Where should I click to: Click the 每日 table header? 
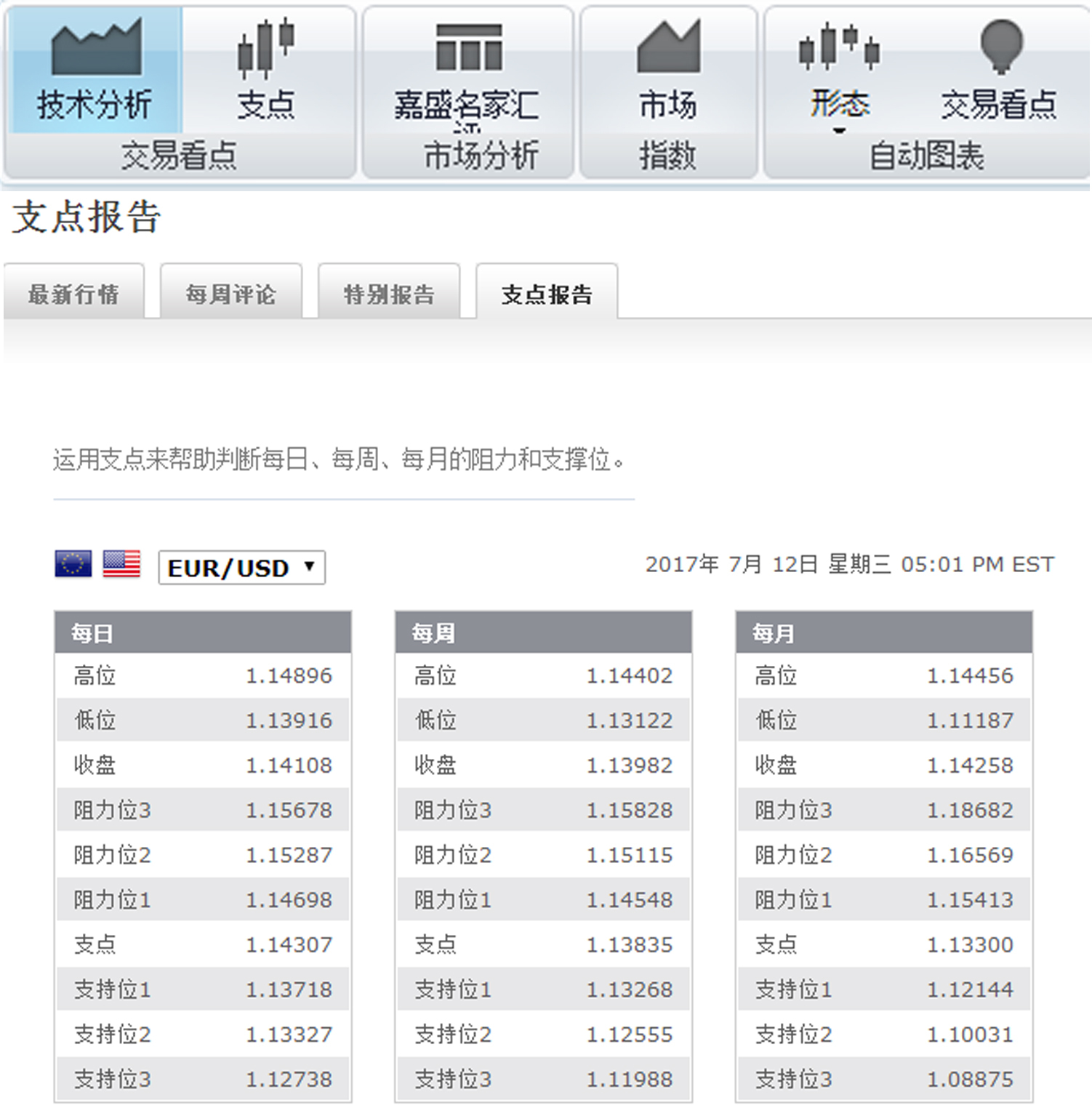[x=203, y=632]
